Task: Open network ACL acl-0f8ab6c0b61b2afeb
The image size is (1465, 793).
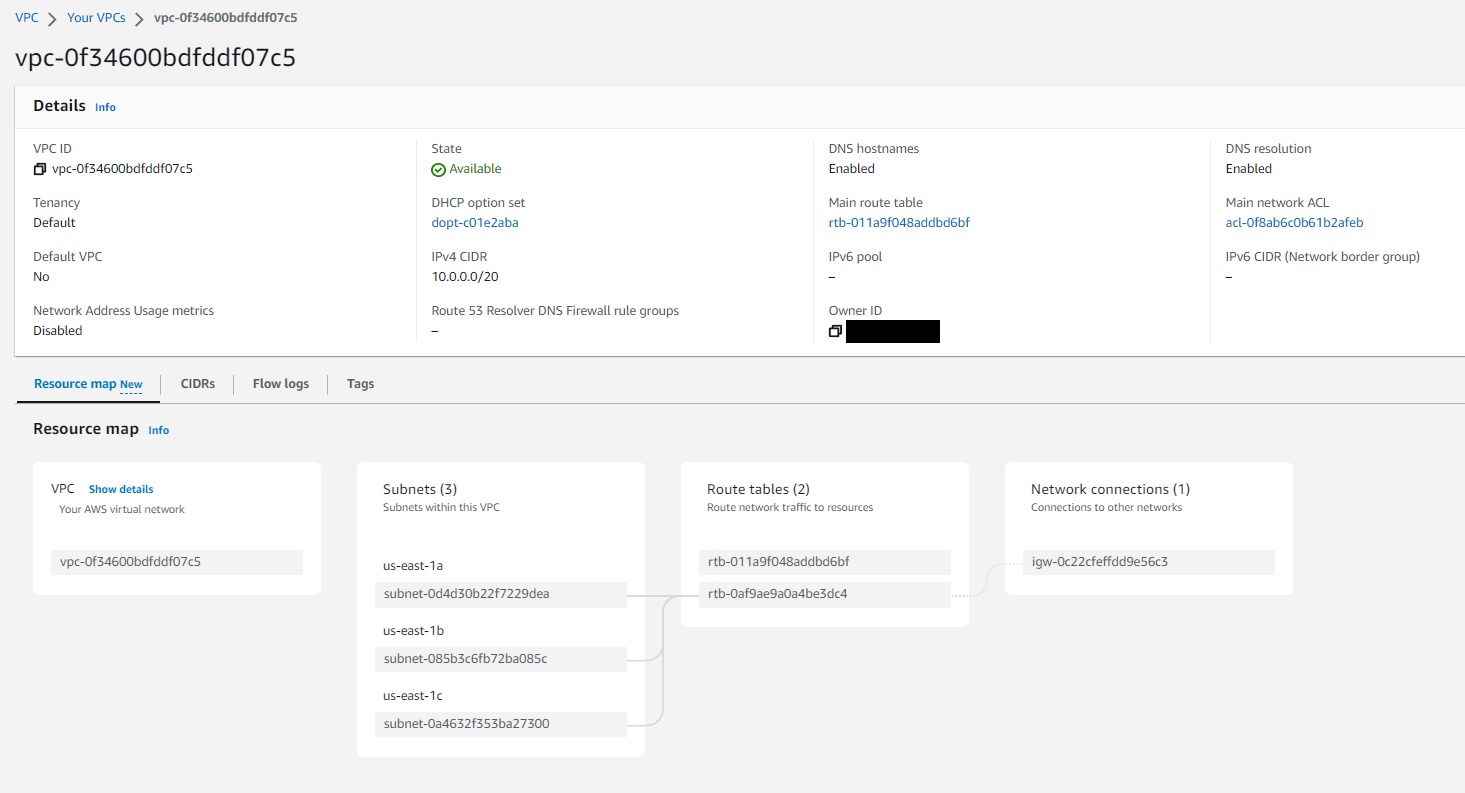Action: (1294, 222)
